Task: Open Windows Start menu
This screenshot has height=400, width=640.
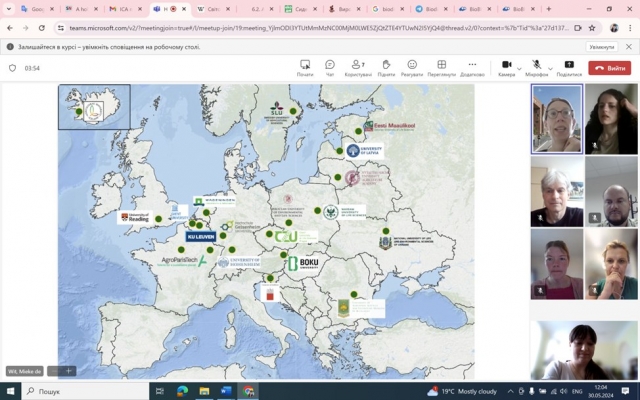Action: pyautogui.click(x=13, y=391)
